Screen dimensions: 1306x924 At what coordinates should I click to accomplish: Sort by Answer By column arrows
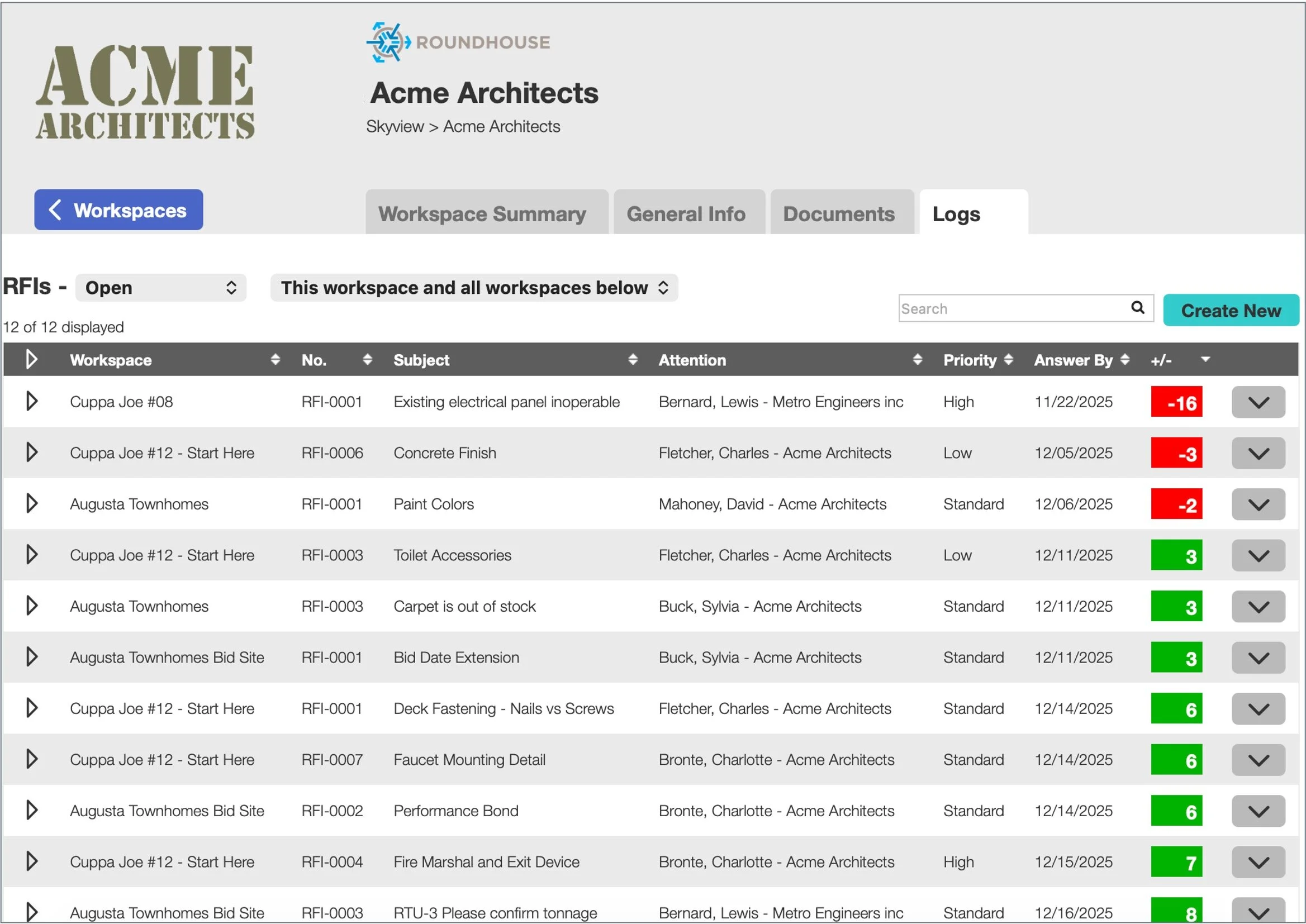(1125, 360)
